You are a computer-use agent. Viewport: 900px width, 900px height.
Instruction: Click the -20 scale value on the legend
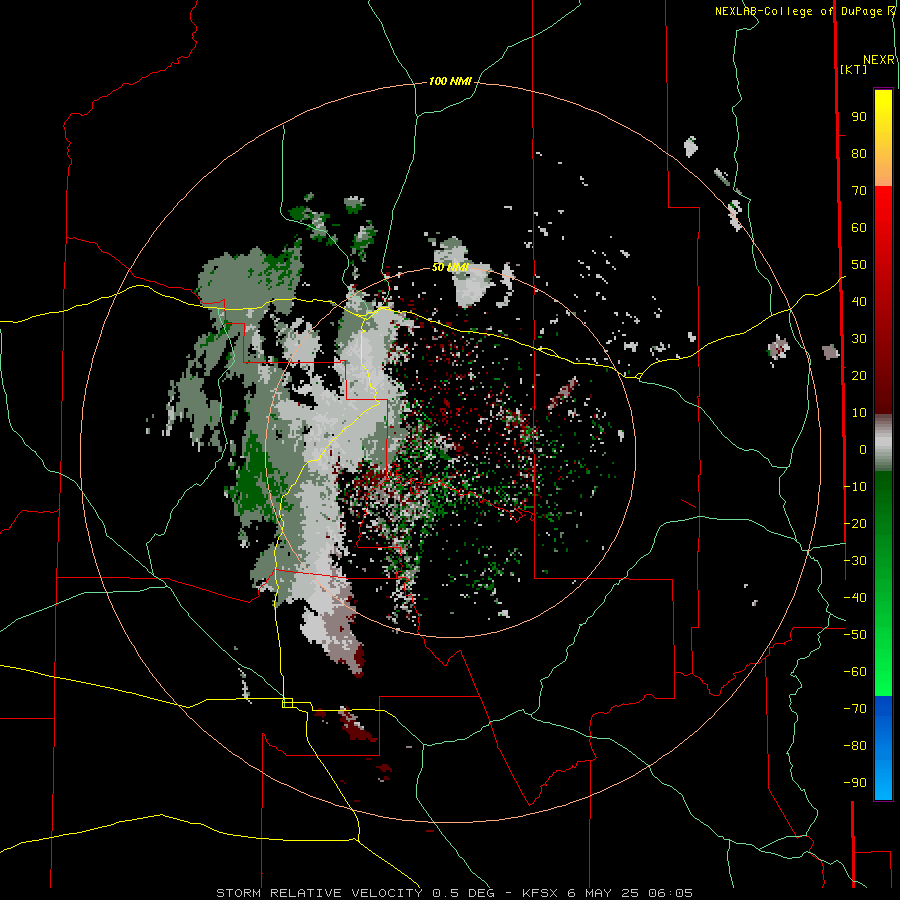(x=855, y=524)
